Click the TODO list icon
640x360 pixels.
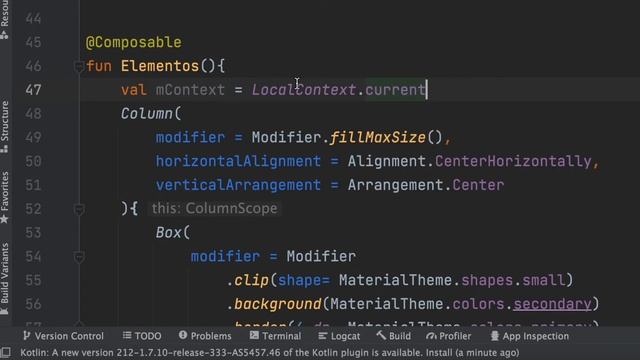click(x=127, y=336)
